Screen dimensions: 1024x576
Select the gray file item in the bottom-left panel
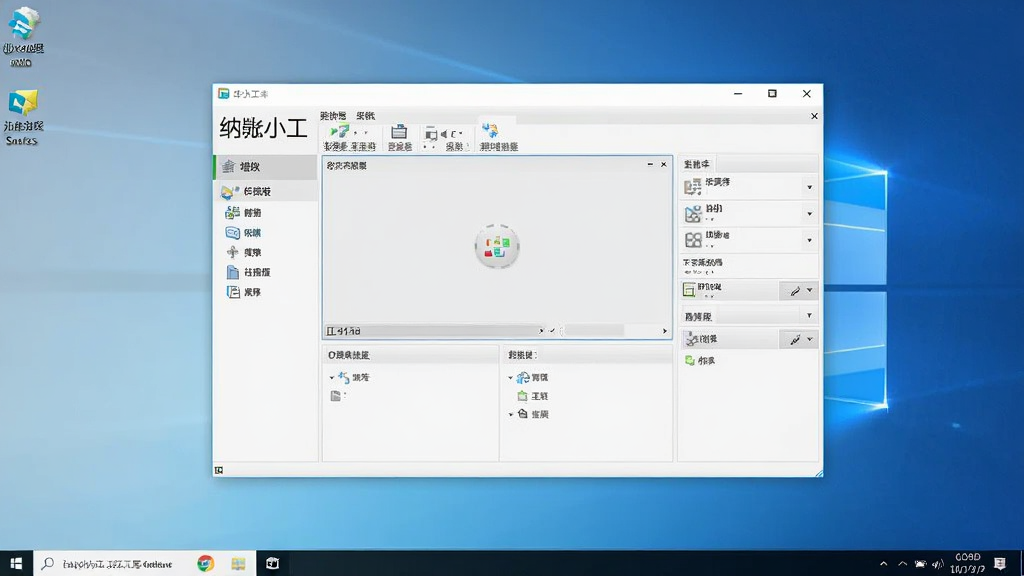[338, 396]
